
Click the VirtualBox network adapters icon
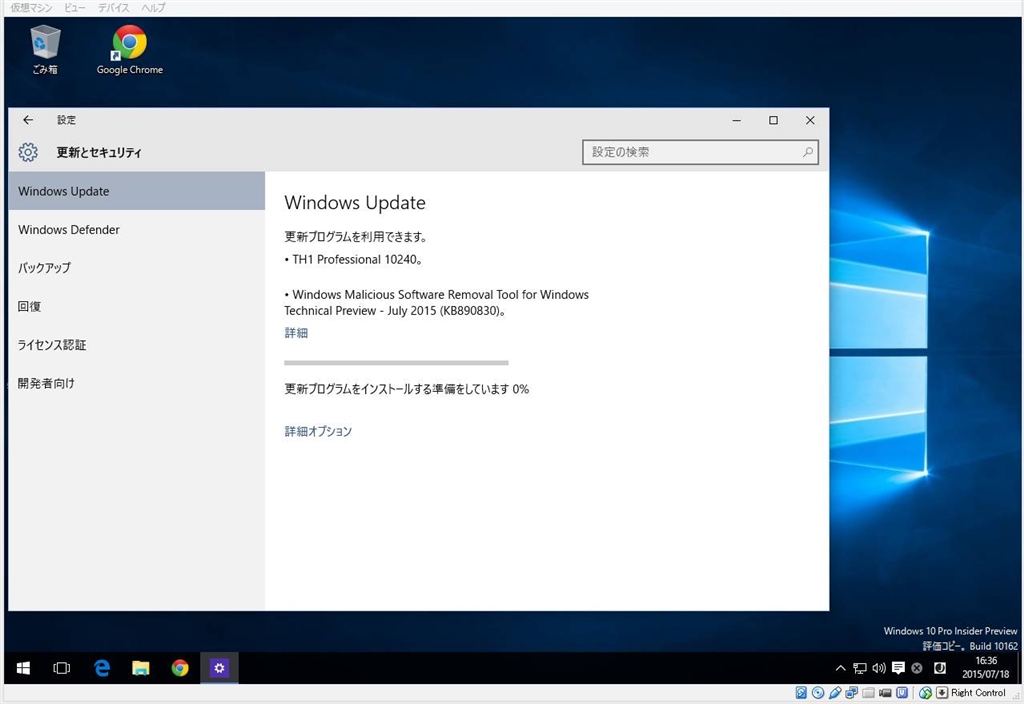click(852, 693)
